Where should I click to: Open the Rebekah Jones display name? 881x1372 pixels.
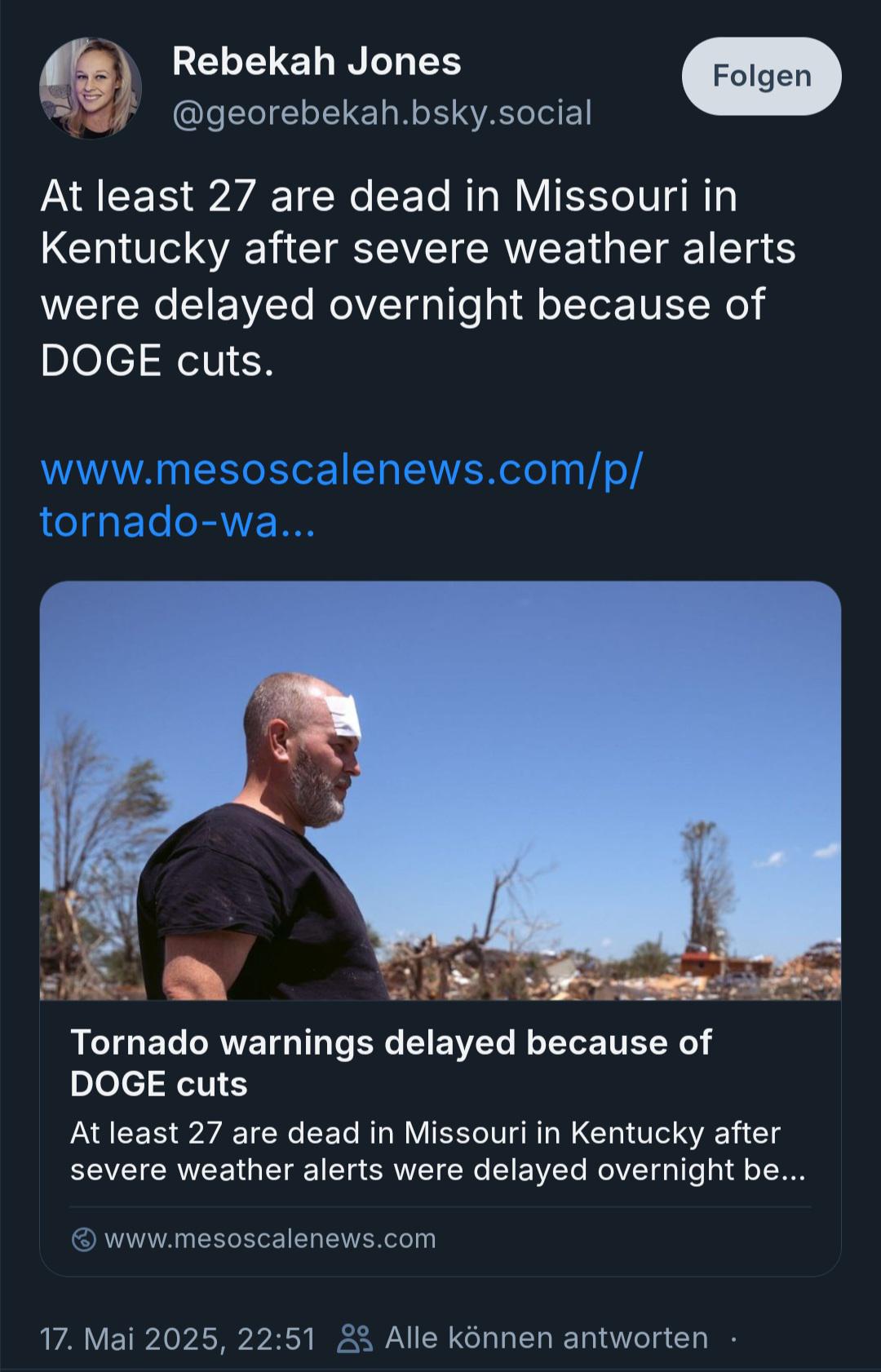coord(317,62)
